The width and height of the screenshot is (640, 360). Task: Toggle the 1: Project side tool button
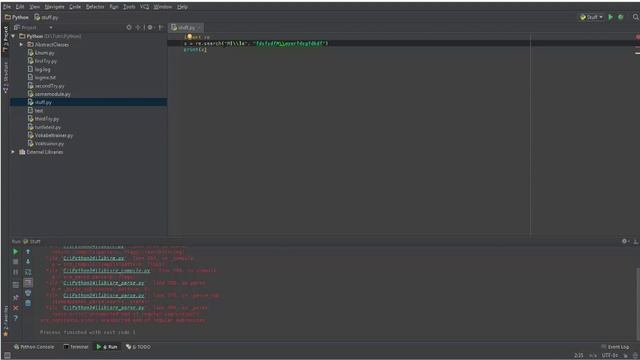click(5, 40)
